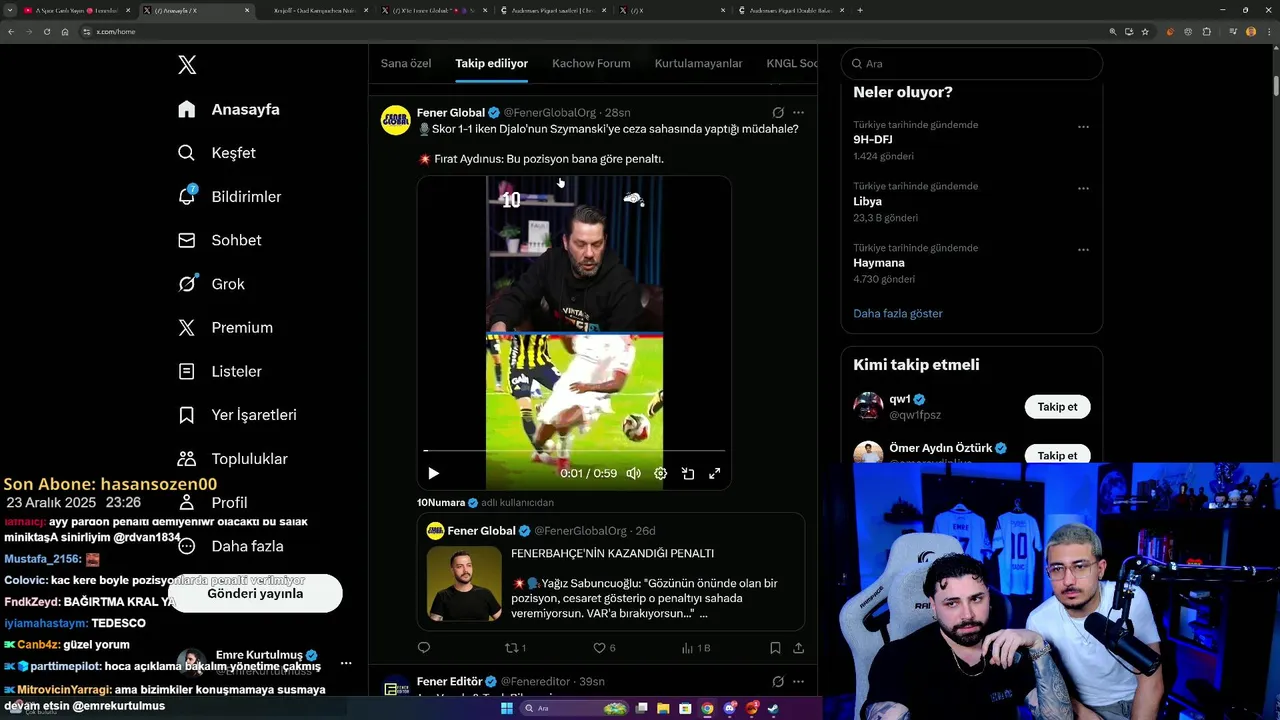Click the Grok icon on Fener Global post

(x=778, y=113)
